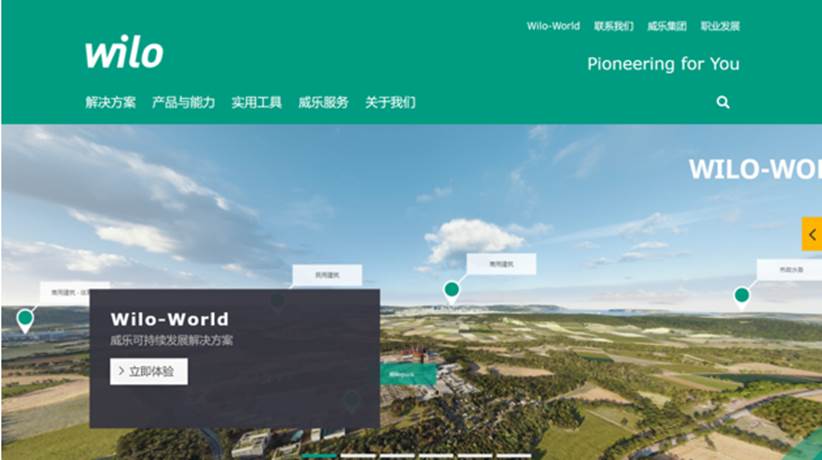Screen dimensions: 822x460
Task: Click the label attached to center pin
Action: [501, 264]
